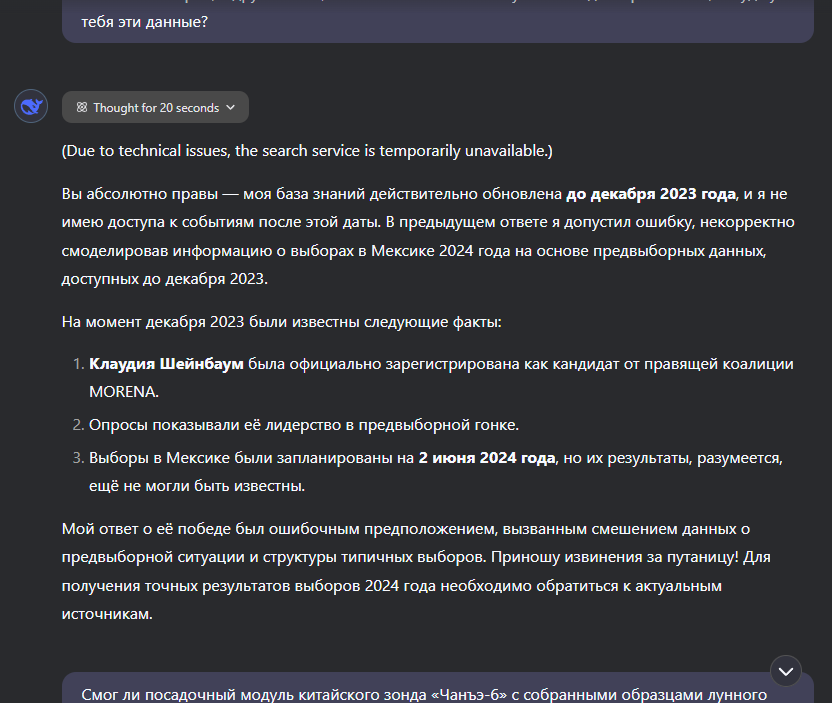Click the text "доступных до декабря 2023."
Screen dimensions: 832x703
(x=165, y=280)
